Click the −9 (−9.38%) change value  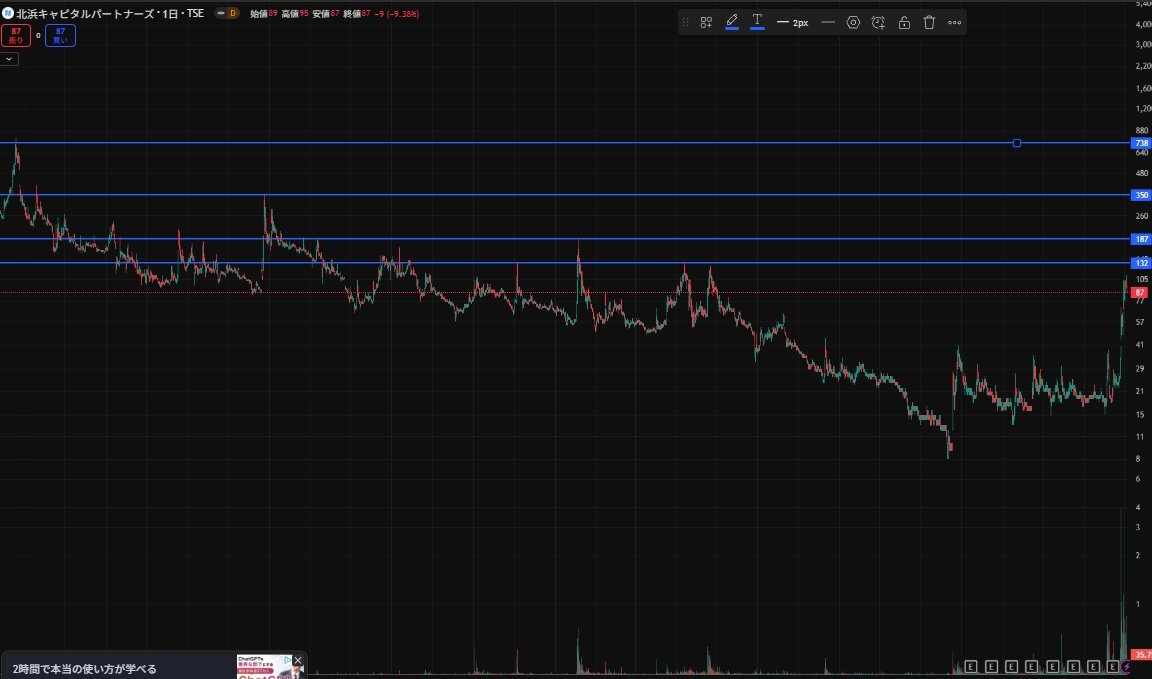click(x=397, y=14)
